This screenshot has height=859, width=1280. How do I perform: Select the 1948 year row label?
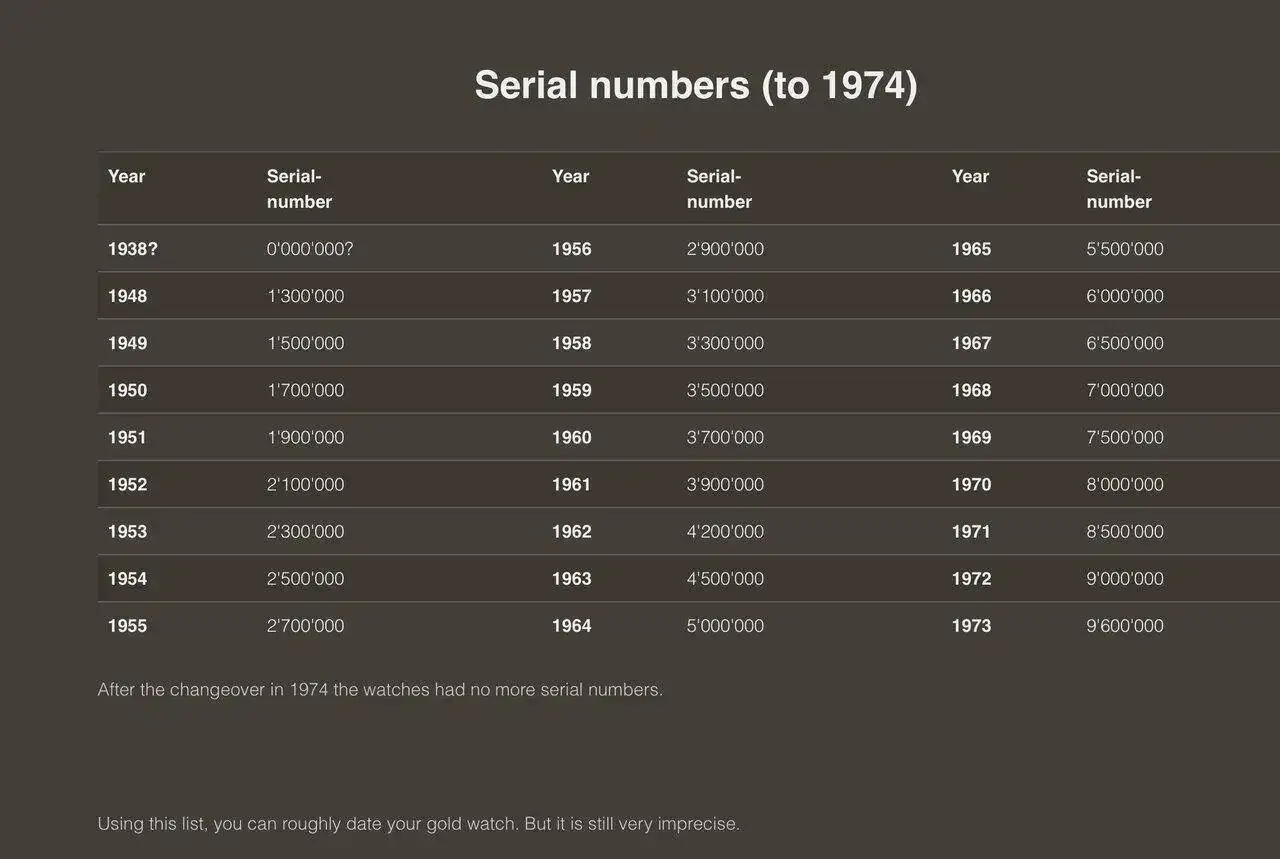pos(128,296)
